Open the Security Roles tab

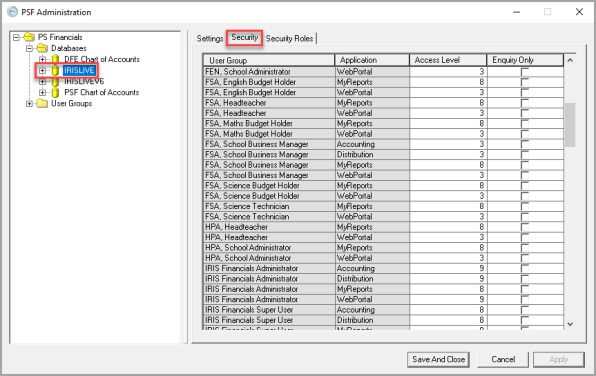289,39
